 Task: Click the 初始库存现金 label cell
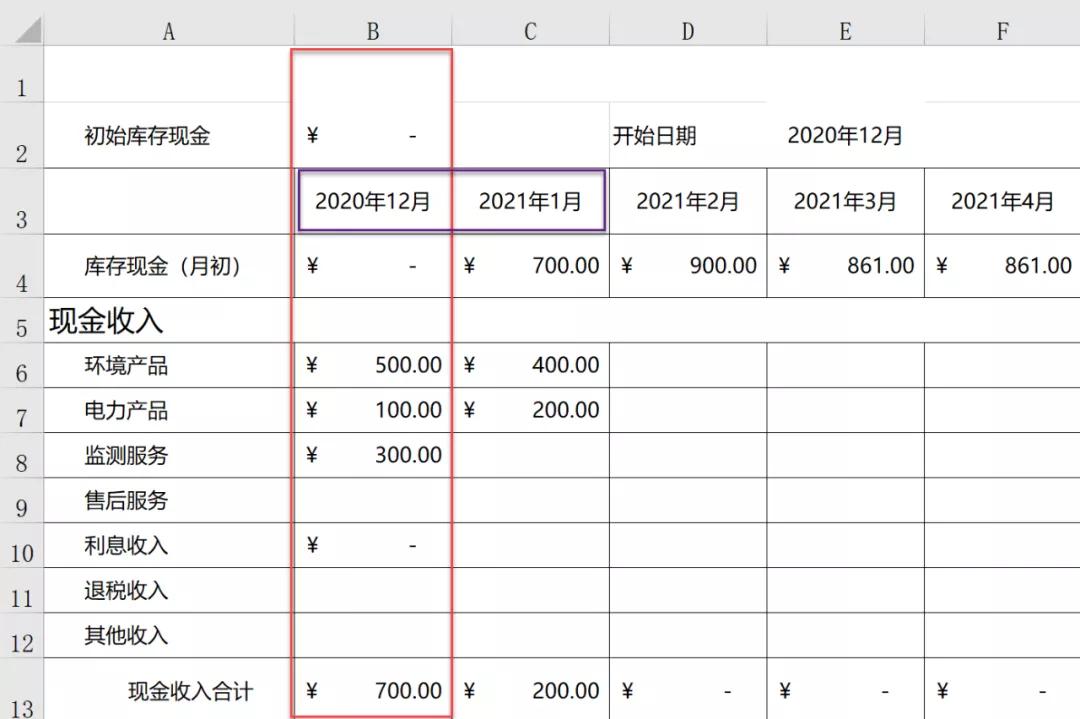[147, 137]
